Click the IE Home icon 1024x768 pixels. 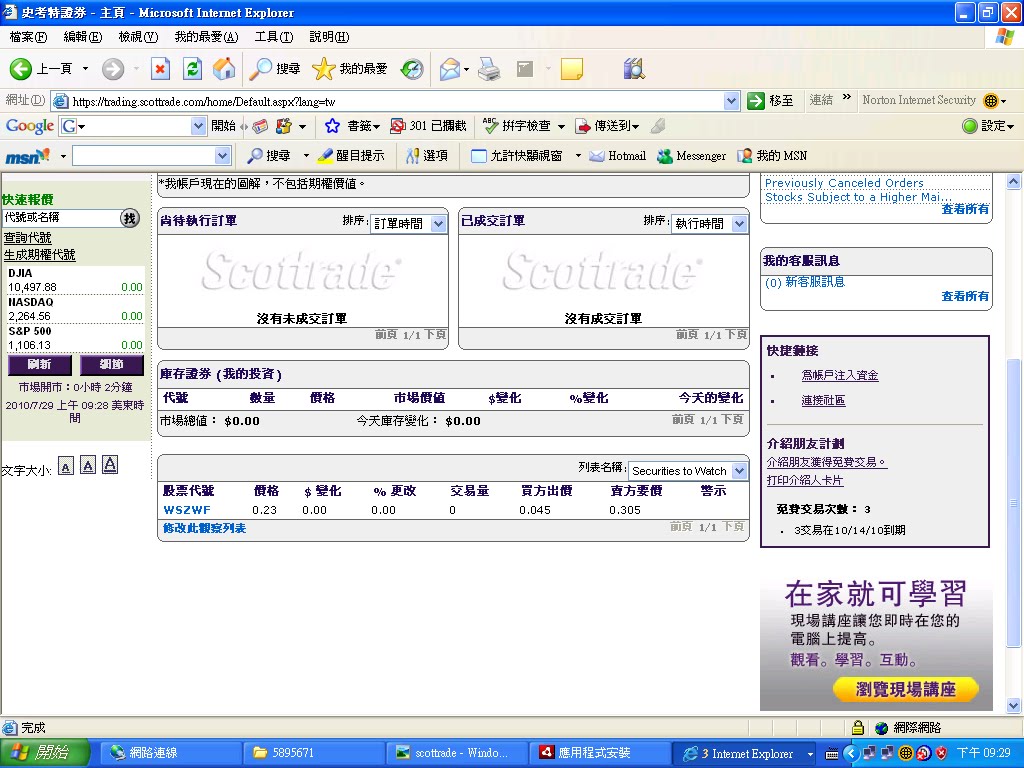point(223,69)
